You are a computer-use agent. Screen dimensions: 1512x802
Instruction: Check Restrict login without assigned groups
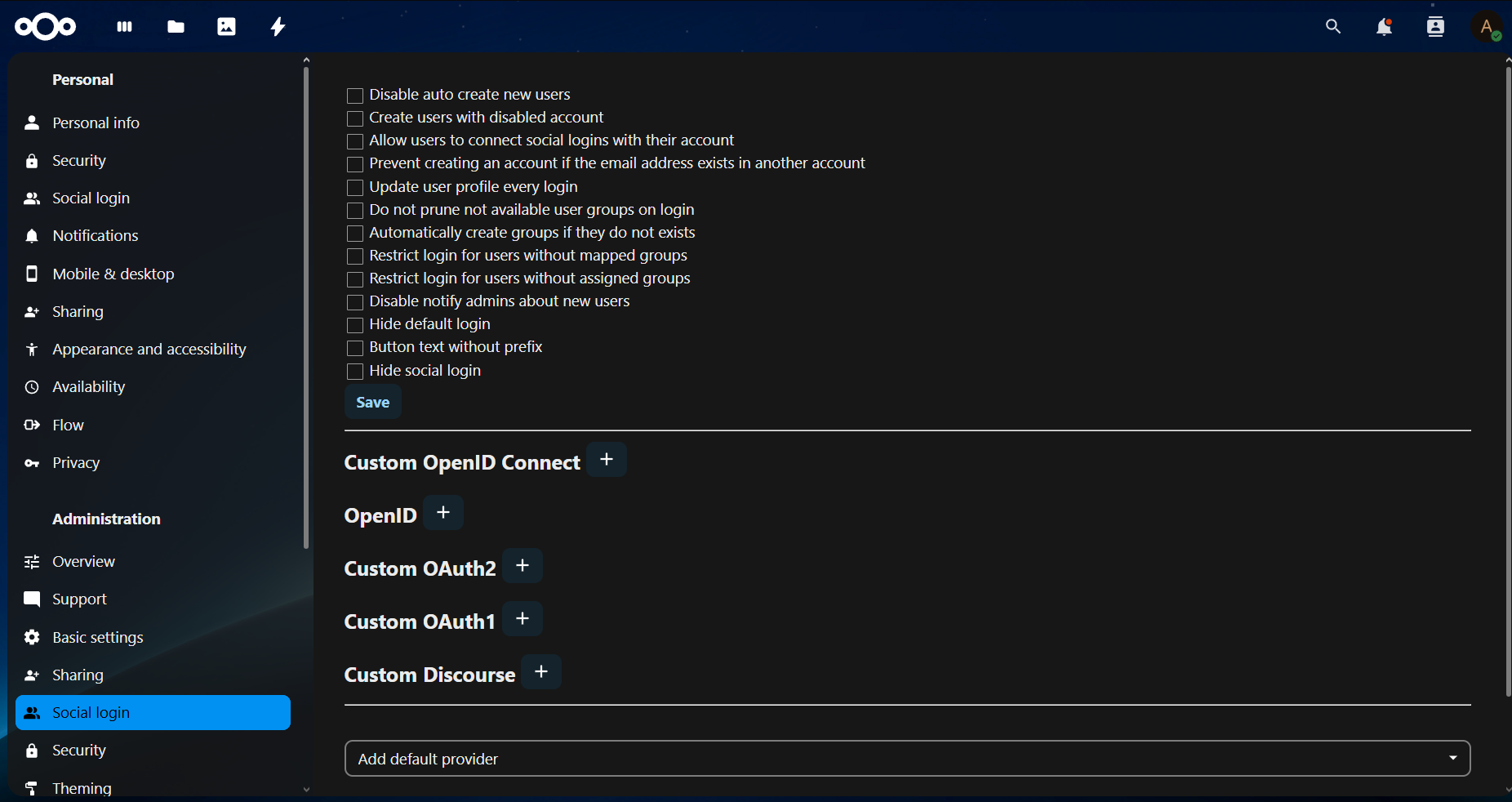point(355,279)
